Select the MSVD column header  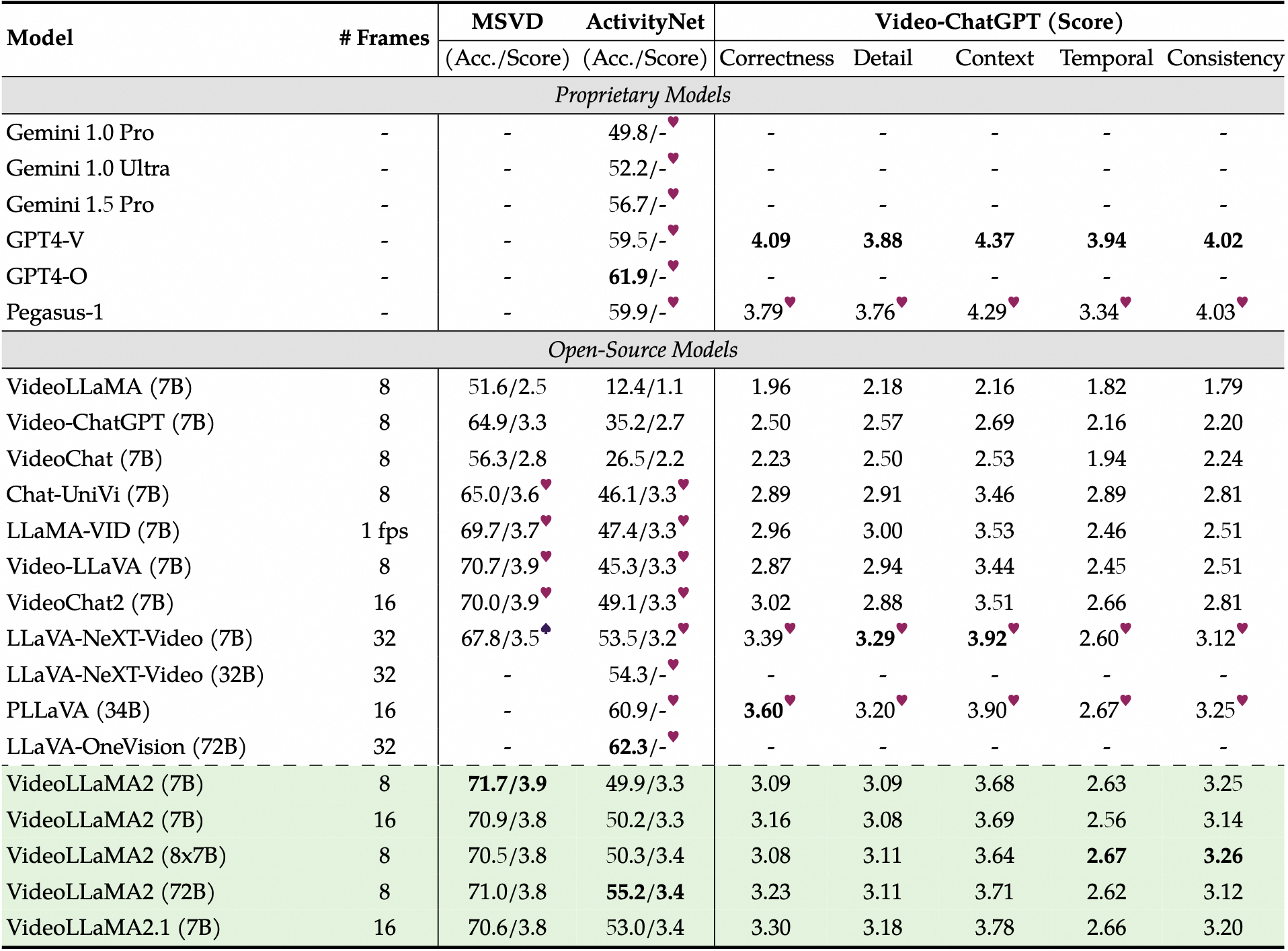pos(507,22)
